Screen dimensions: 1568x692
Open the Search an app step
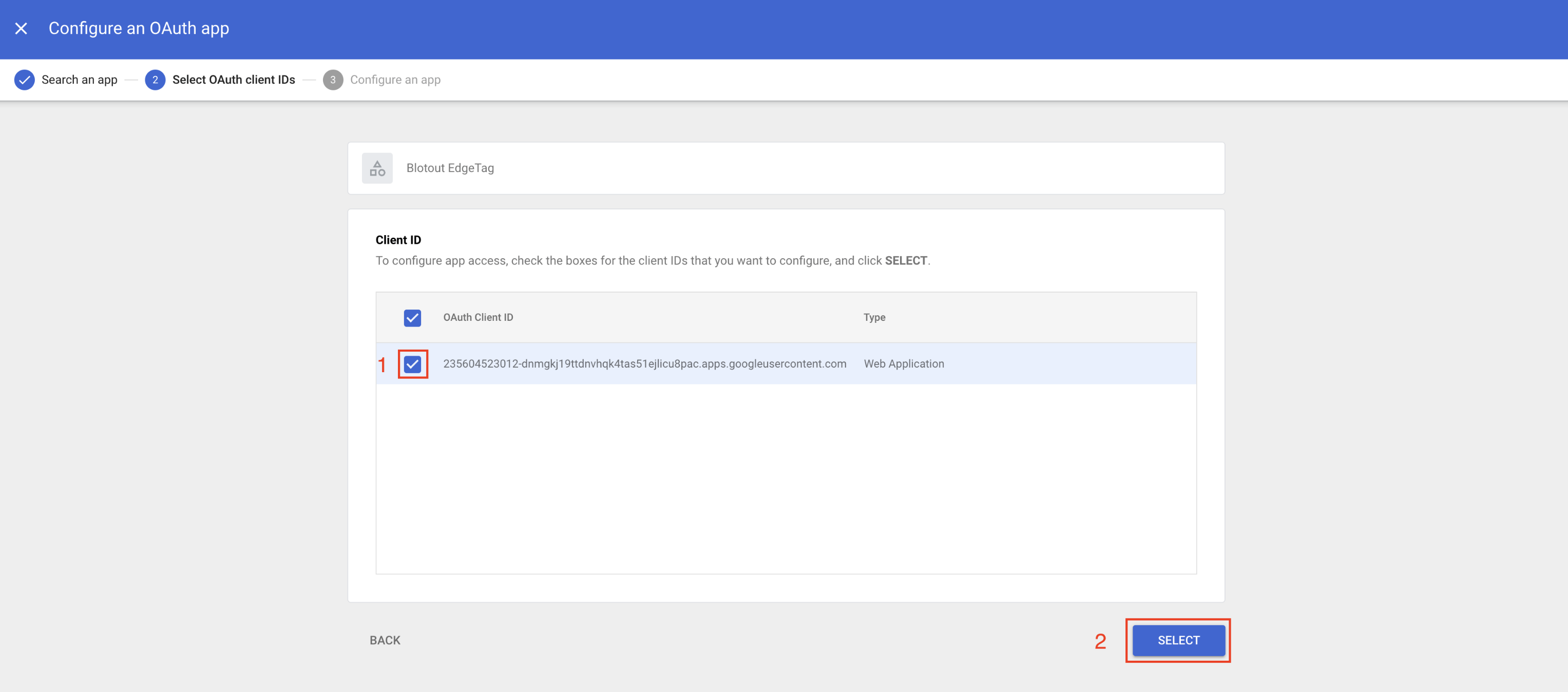(x=79, y=80)
